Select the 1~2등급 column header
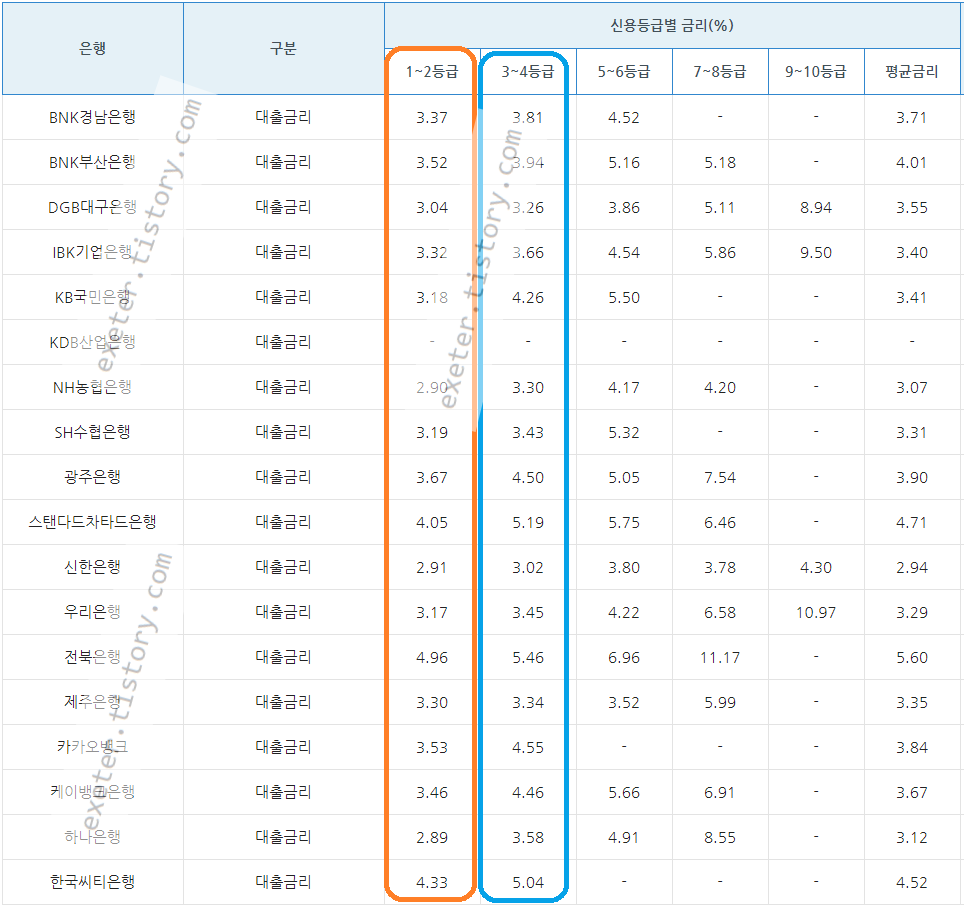Screen dimensions: 964x907 (x=432, y=71)
